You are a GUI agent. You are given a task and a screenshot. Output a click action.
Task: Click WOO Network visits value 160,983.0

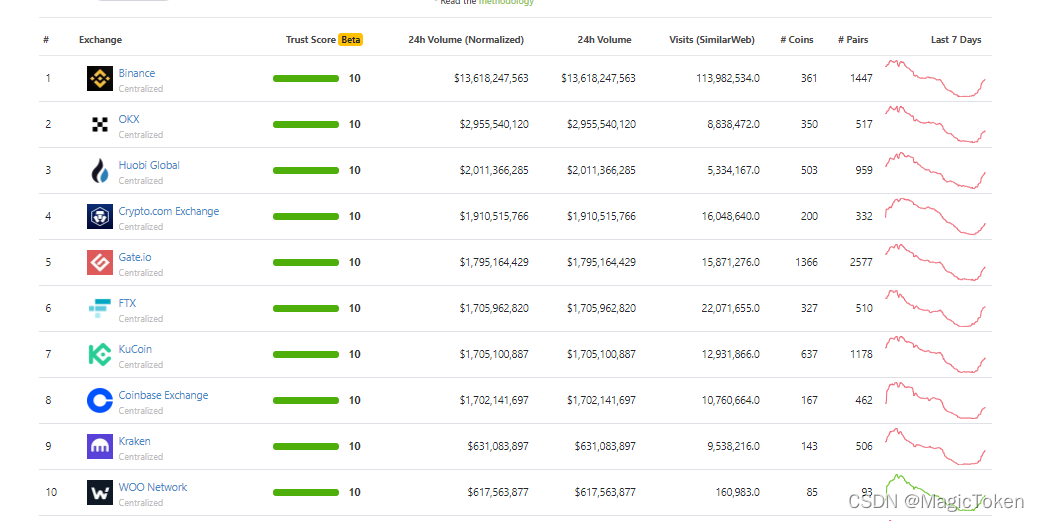(738, 492)
